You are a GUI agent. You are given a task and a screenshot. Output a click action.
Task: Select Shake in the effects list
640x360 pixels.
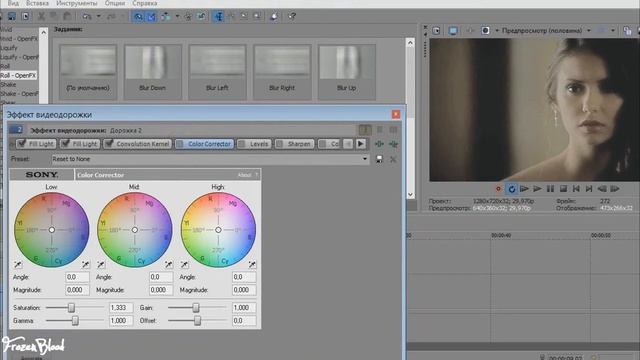pos(8,84)
